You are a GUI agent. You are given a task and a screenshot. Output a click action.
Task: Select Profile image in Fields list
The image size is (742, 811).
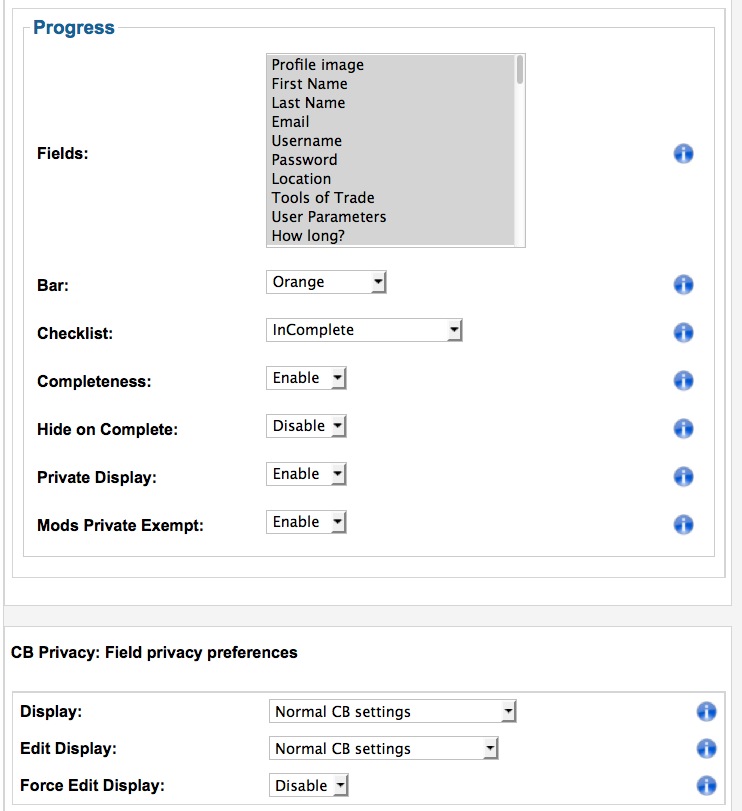tap(317, 65)
